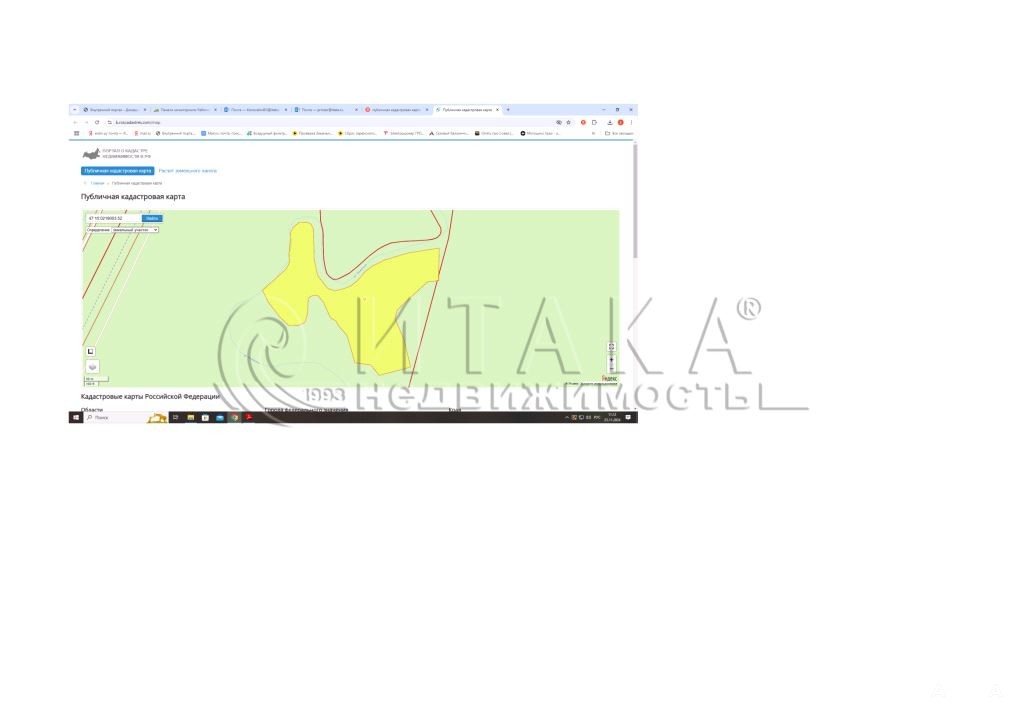Click the blue Публичная кадастровая карта button
This screenshot has width=1024, height=724.
tap(118, 170)
